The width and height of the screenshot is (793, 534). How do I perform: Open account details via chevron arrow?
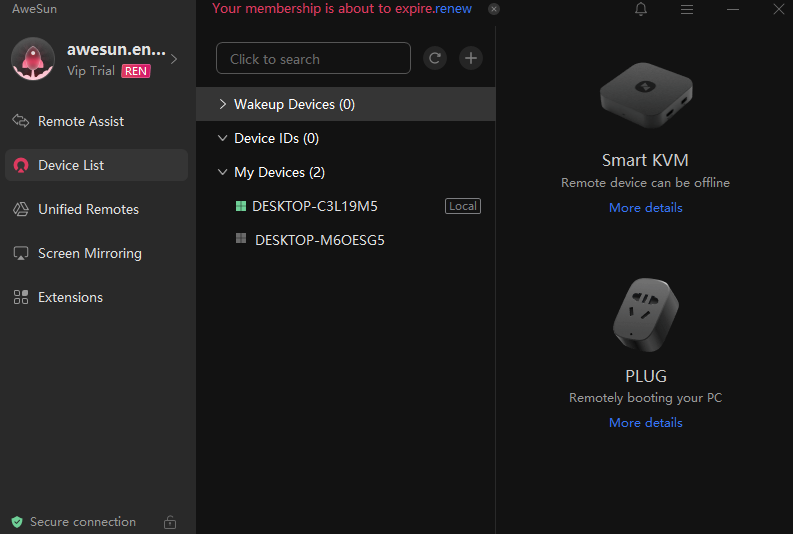click(174, 59)
